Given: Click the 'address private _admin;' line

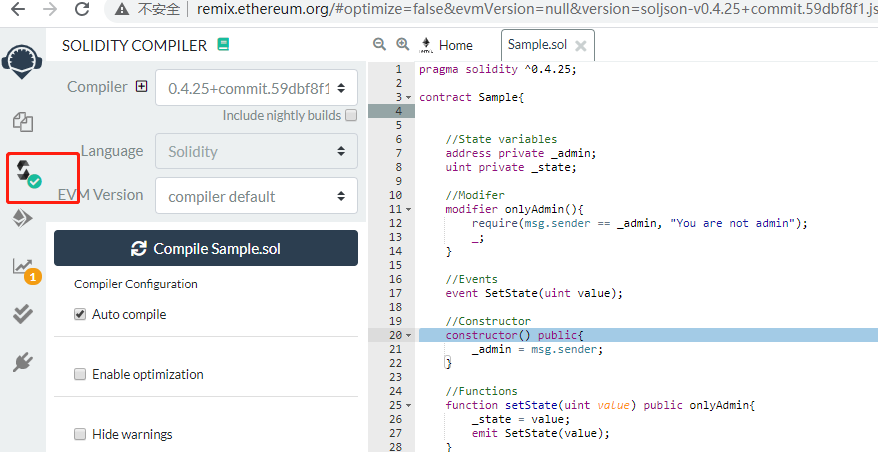Looking at the screenshot, I should (x=521, y=153).
